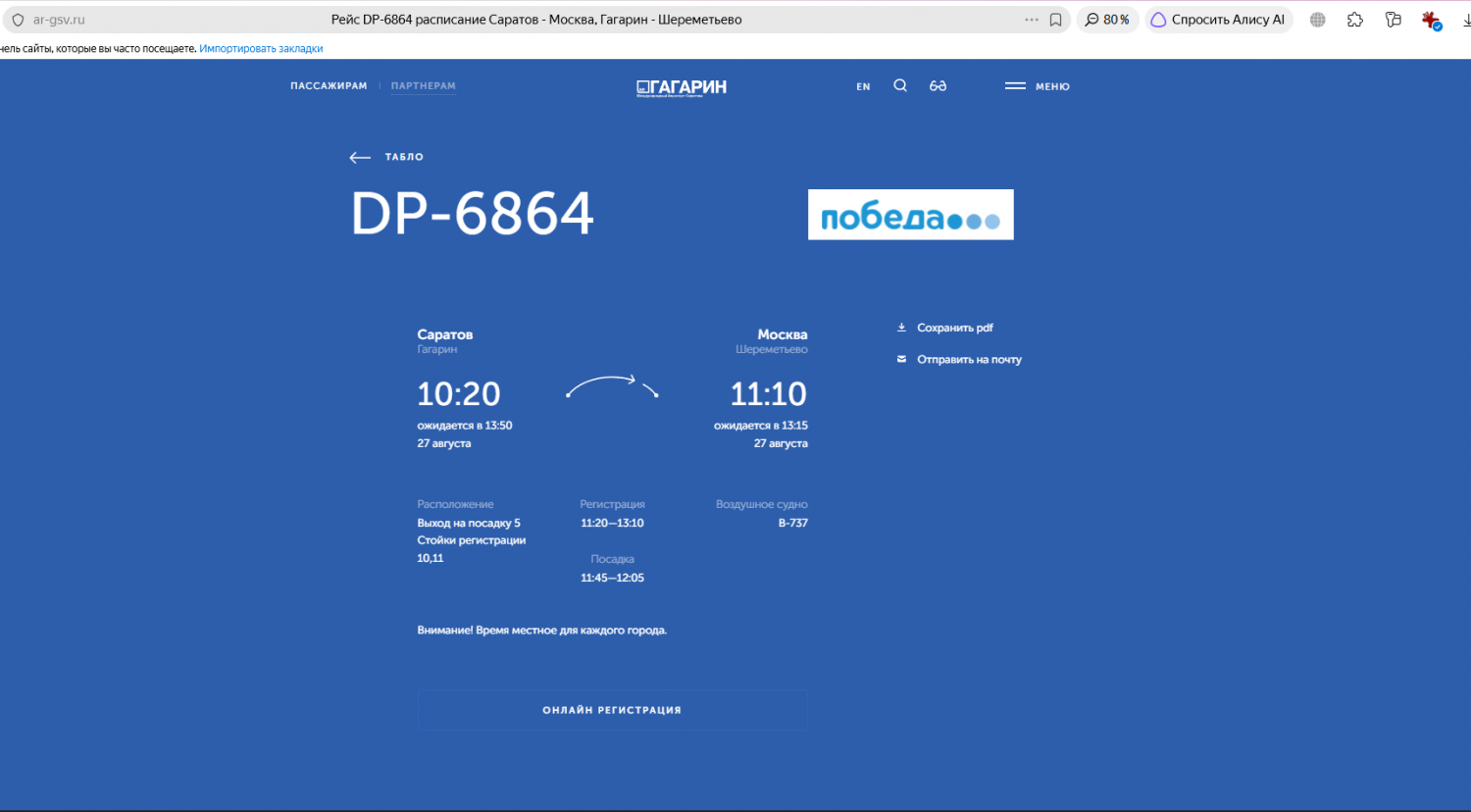Click the address bar URL ar-gsv.ru
The width and height of the screenshot is (1471, 812).
pos(59,20)
